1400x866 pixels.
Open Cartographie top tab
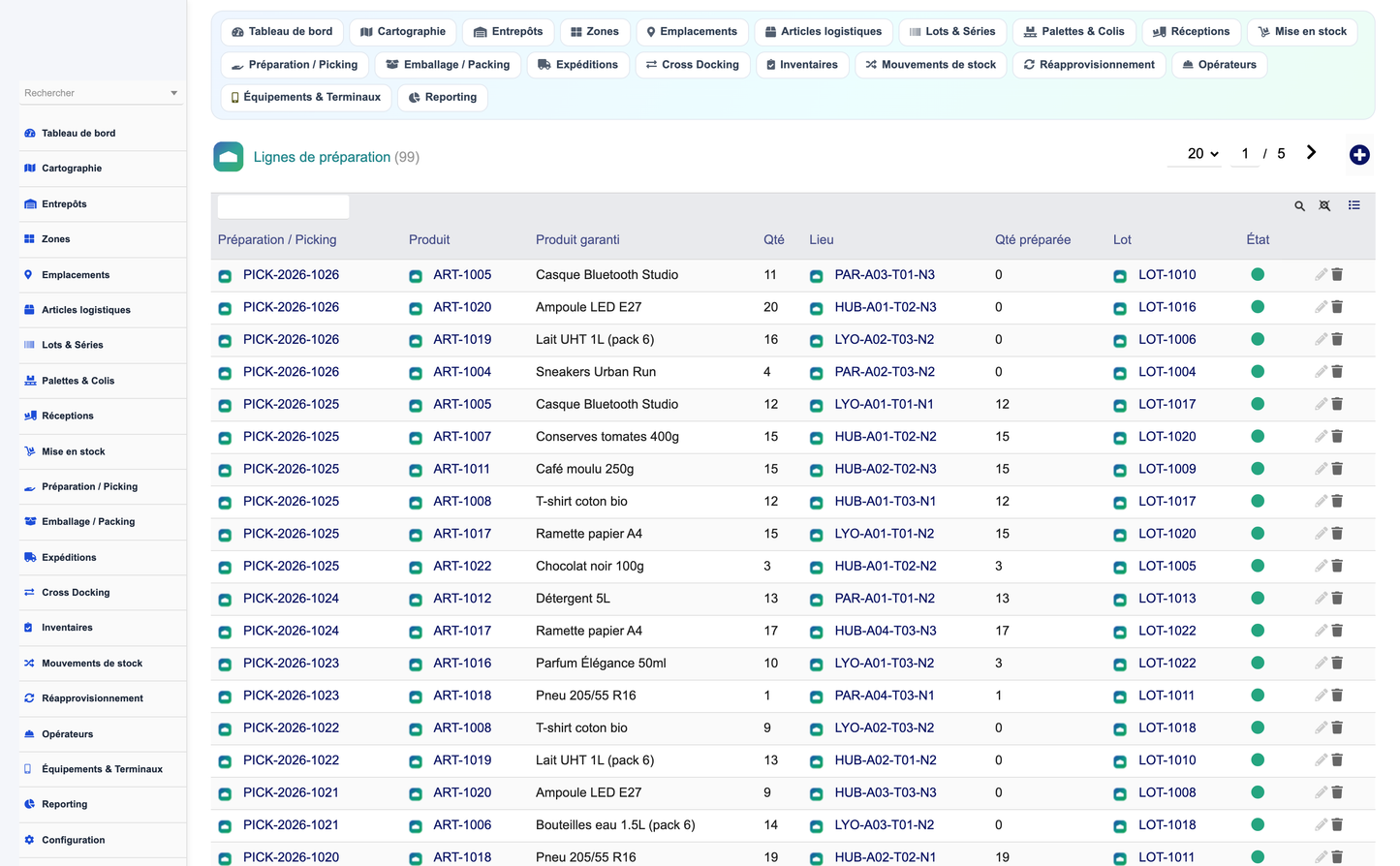pyautogui.click(x=402, y=32)
